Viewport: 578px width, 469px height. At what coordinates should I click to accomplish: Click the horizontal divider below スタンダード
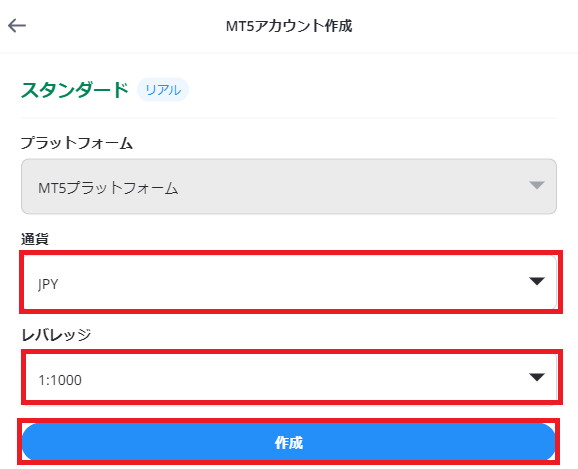click(x=289, y=118)
